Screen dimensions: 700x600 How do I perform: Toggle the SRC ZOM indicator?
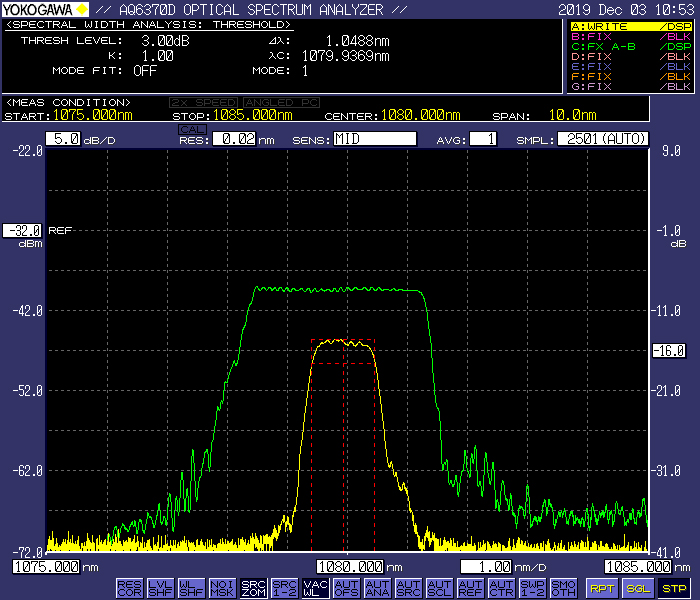[253, 588]
